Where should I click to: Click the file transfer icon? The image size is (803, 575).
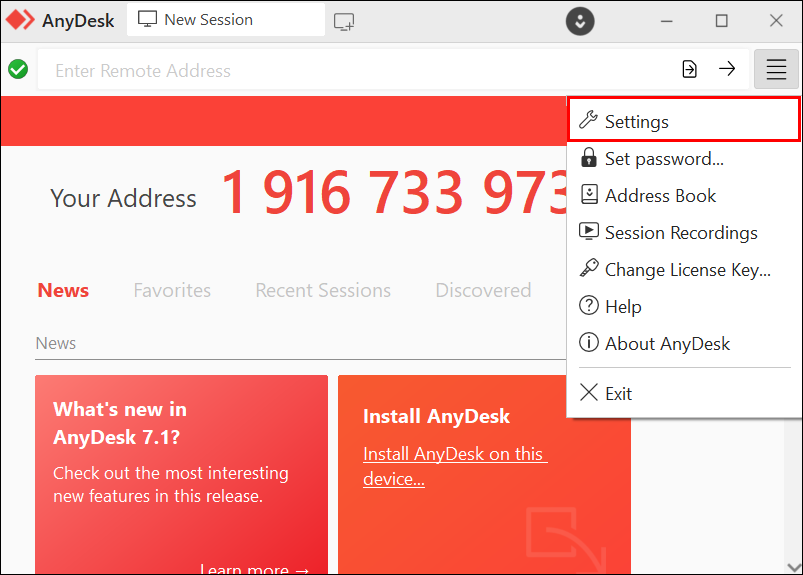[689, 69]
